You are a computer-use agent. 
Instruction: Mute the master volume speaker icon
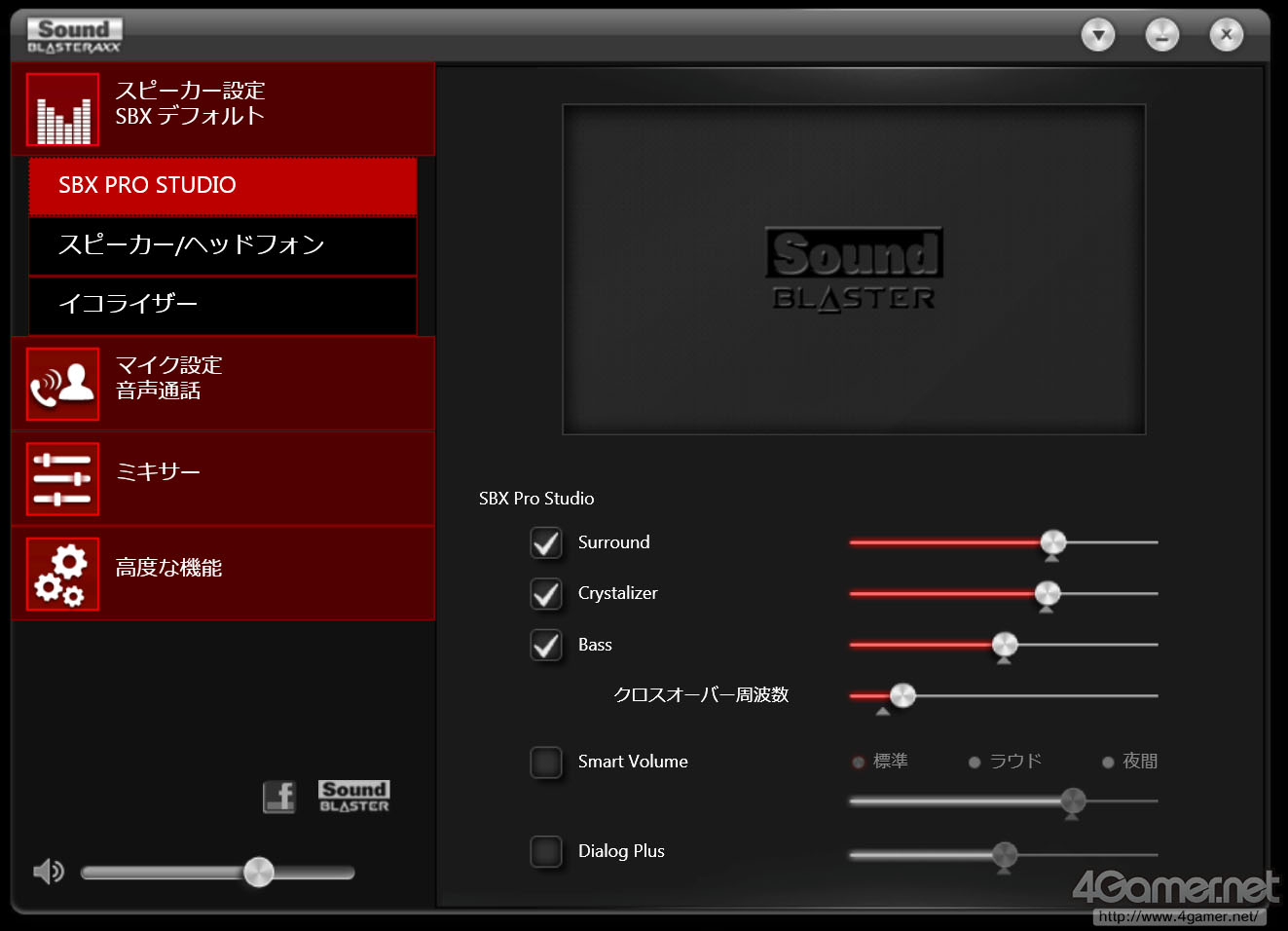49,871
